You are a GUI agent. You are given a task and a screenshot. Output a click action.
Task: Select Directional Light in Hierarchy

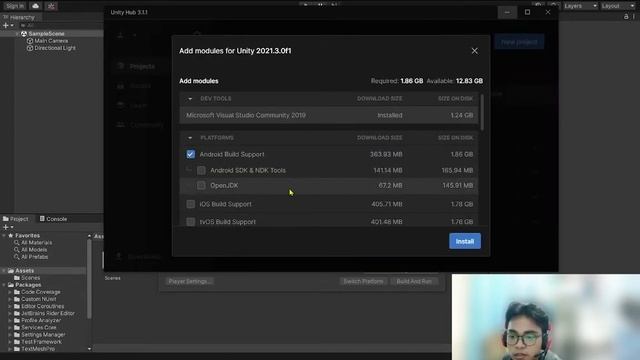(x=55, y=48)
